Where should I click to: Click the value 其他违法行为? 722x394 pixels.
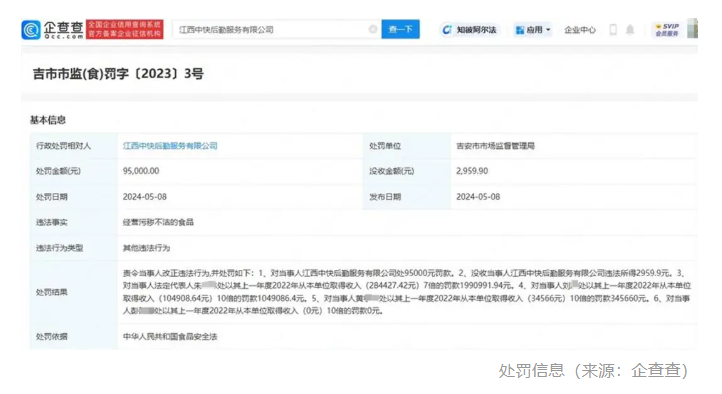pyautogui.click(x=146, y=248)
